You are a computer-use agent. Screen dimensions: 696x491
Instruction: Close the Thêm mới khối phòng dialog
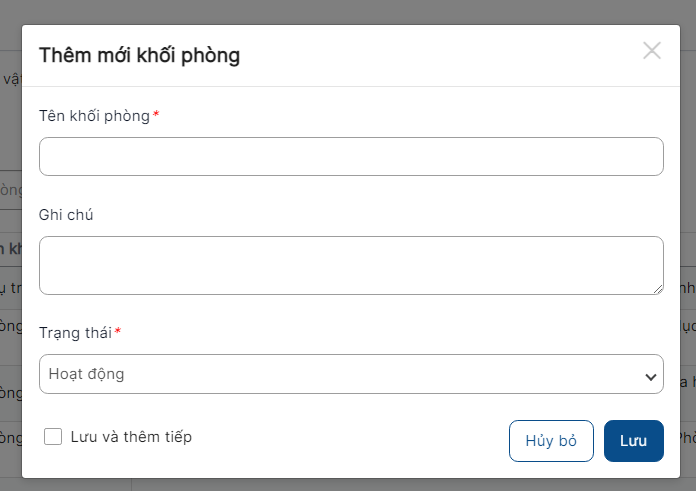[x=652, y=51]
